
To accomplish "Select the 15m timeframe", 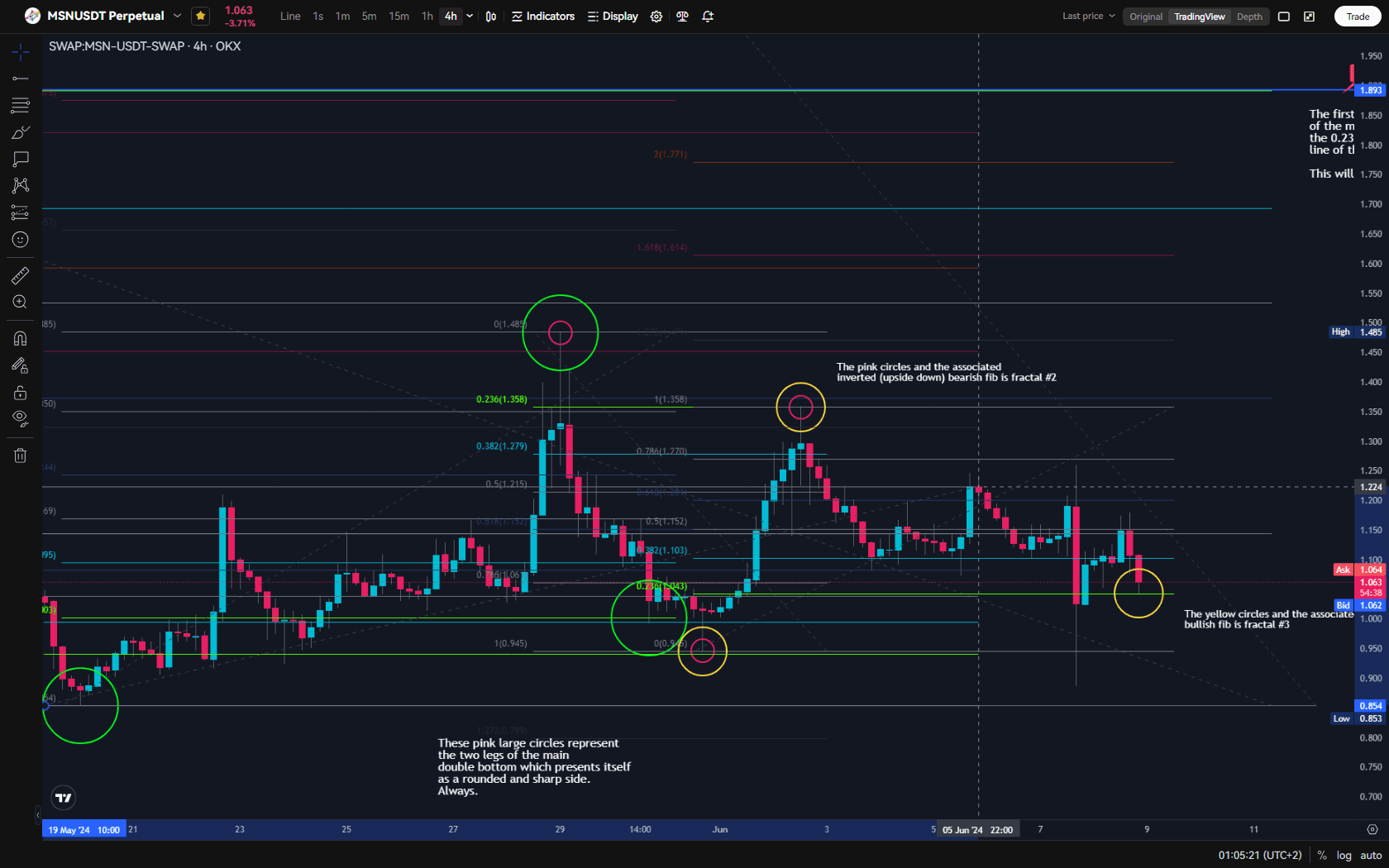I will pos(399,16).
